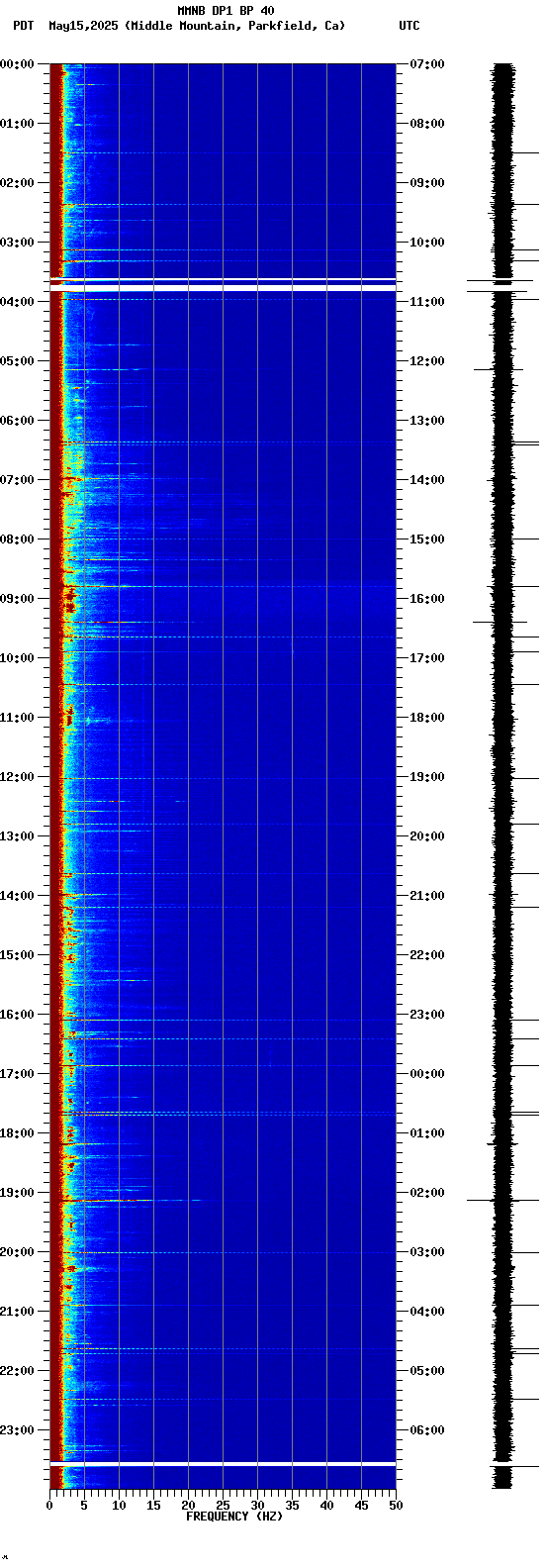The width and height of the screenshot is (546, 1568).
Task: Click the 11:00 label on the UTC axis
Action: pos(426,302)
